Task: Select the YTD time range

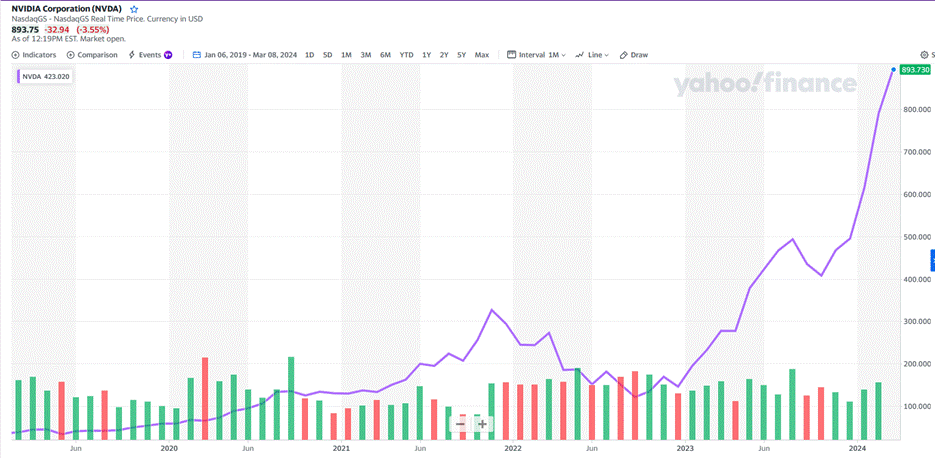Action: click(x=406, y=55)
